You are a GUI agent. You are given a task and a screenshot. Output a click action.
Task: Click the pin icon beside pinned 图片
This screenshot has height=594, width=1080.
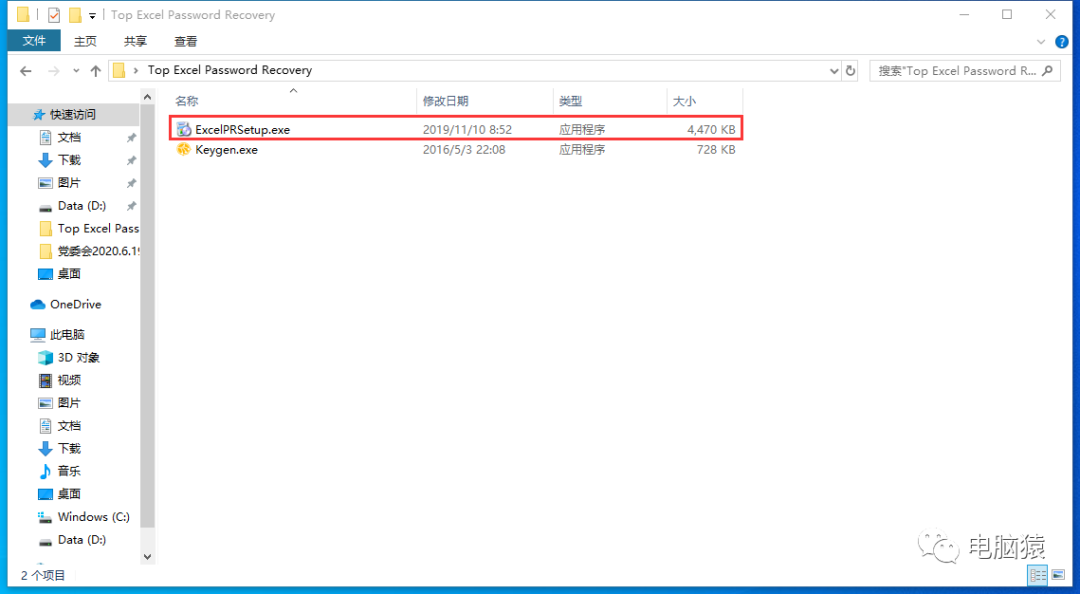[x=131, y=183]
